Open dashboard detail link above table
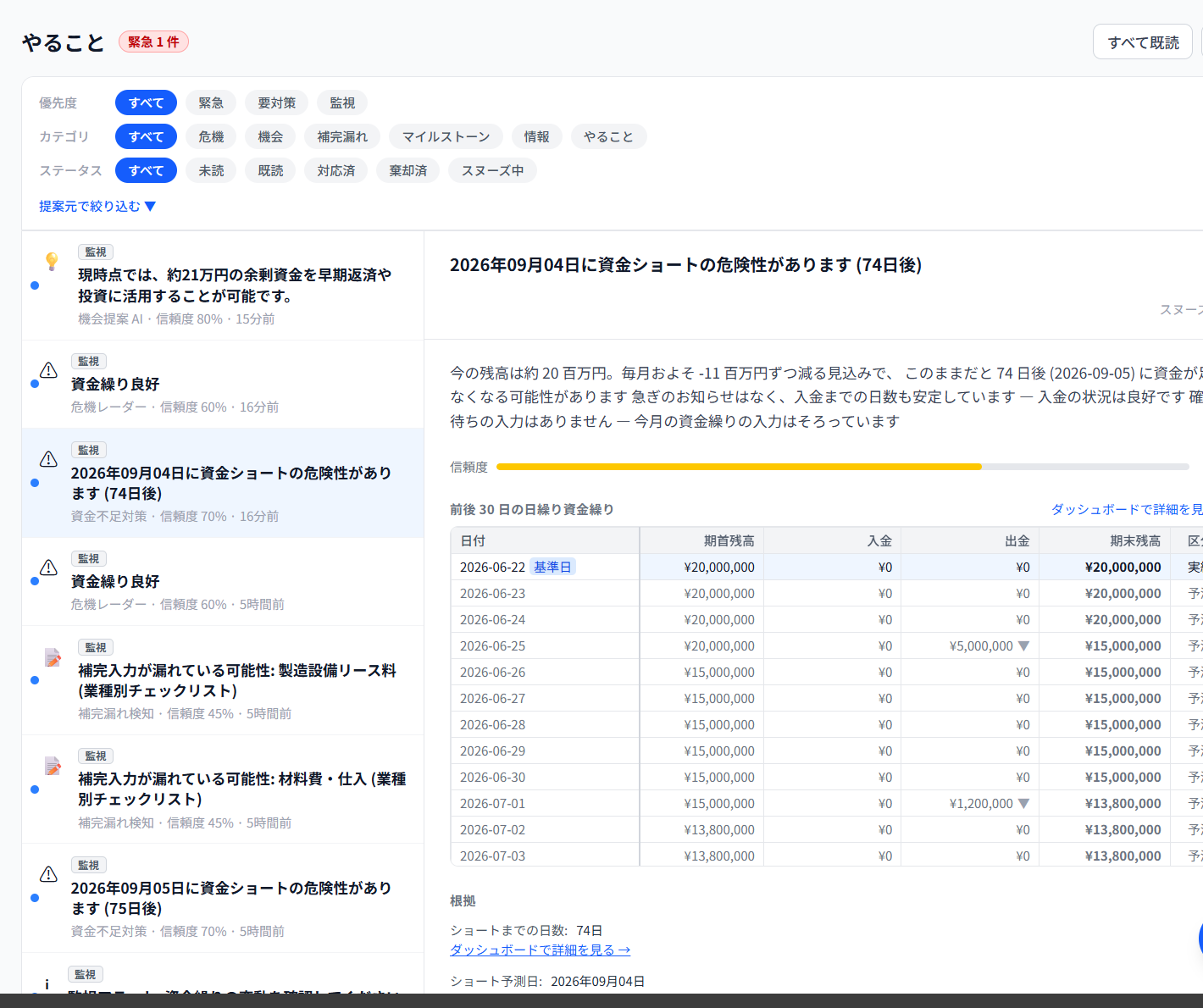Viewport: 1203px width, 1008px height. (x=1127, y=509)
